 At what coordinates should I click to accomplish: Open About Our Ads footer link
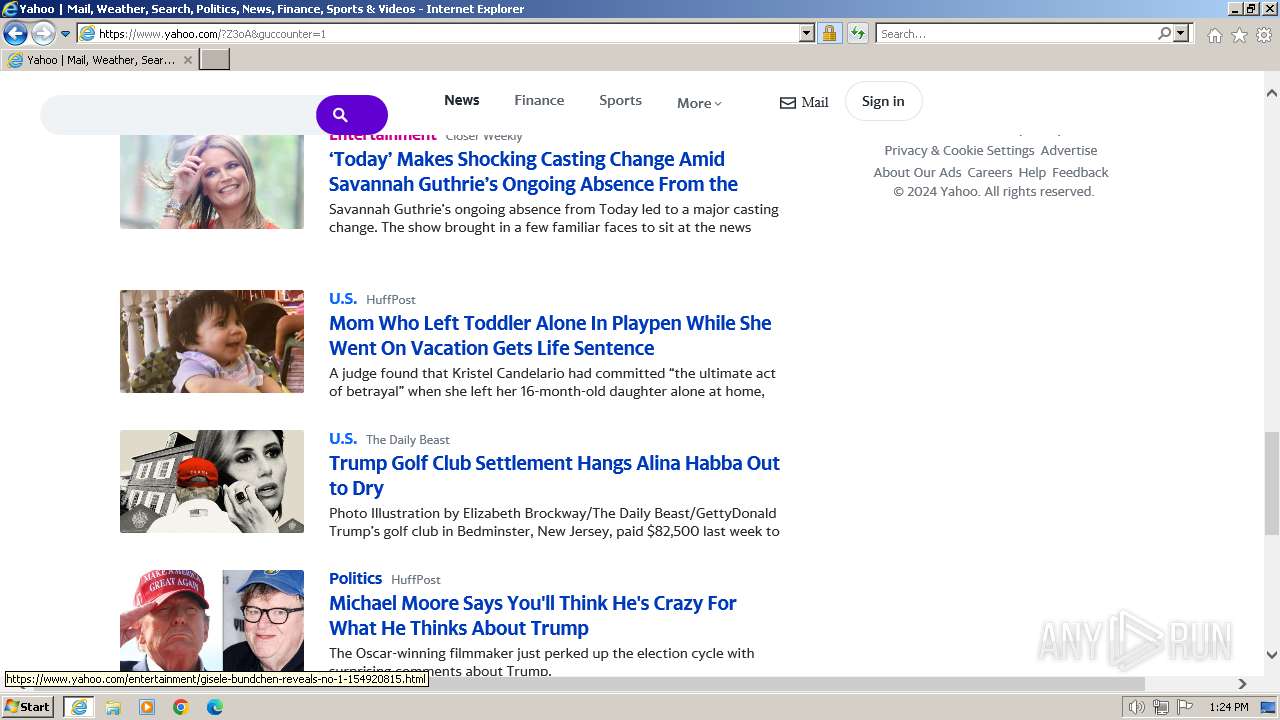917,172
